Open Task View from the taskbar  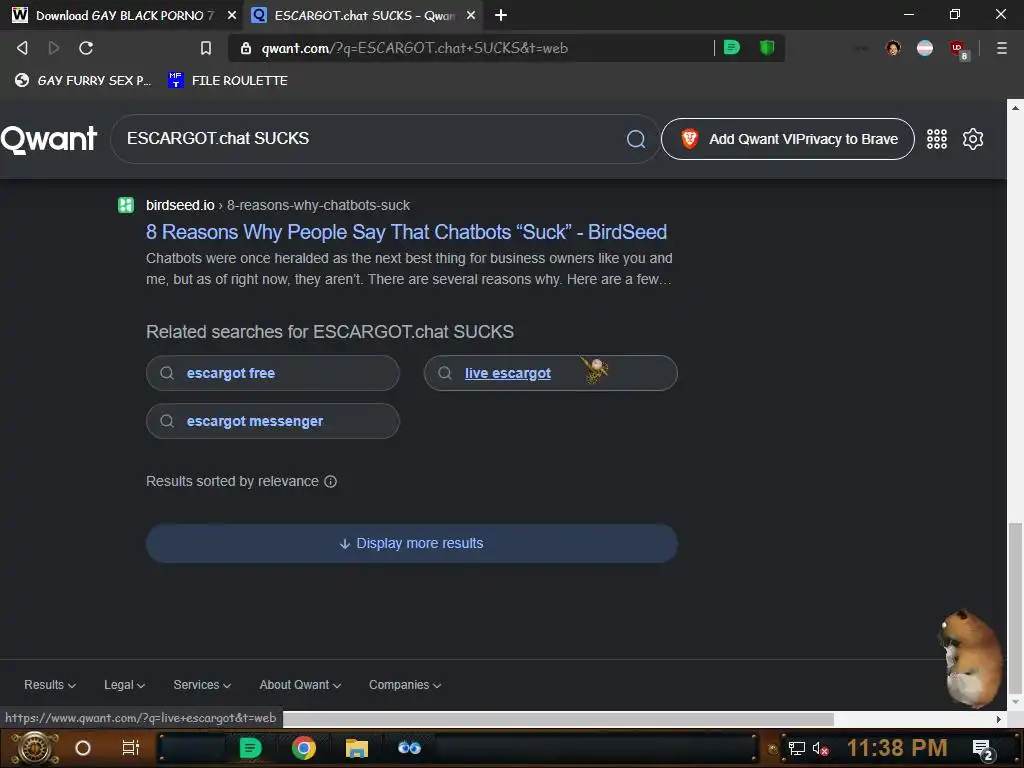[131, 748]
